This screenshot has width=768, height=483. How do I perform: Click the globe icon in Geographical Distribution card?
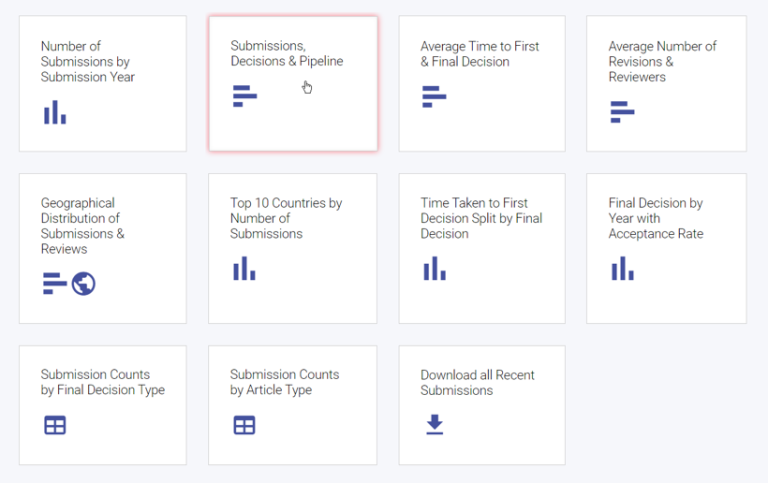[x=84, y=284]
